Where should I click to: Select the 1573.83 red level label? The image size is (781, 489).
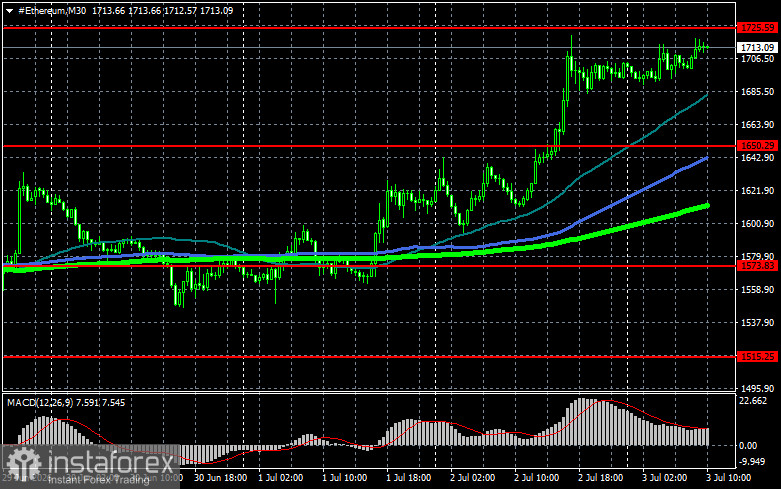click(757, 266)
